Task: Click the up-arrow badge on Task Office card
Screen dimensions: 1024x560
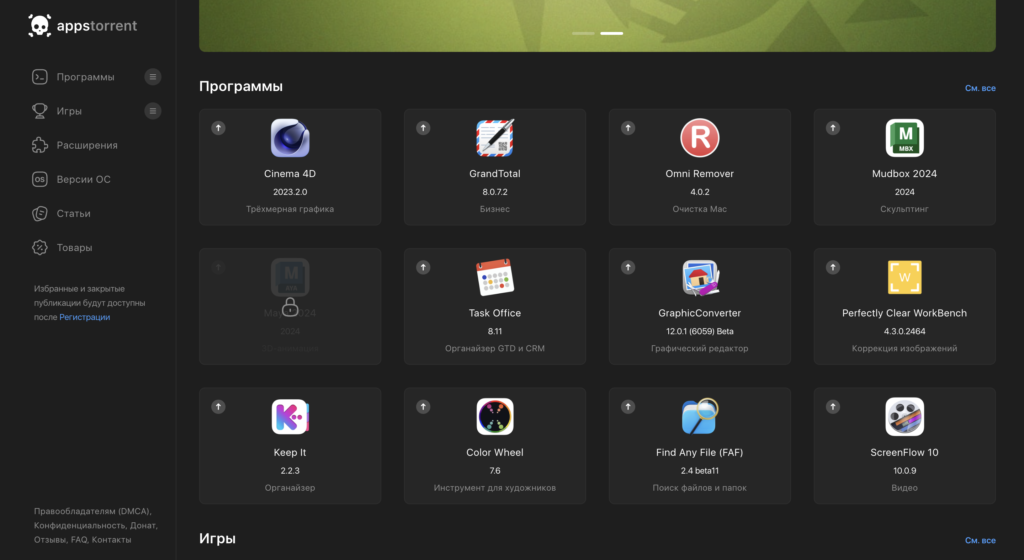Action: [423, 268]
